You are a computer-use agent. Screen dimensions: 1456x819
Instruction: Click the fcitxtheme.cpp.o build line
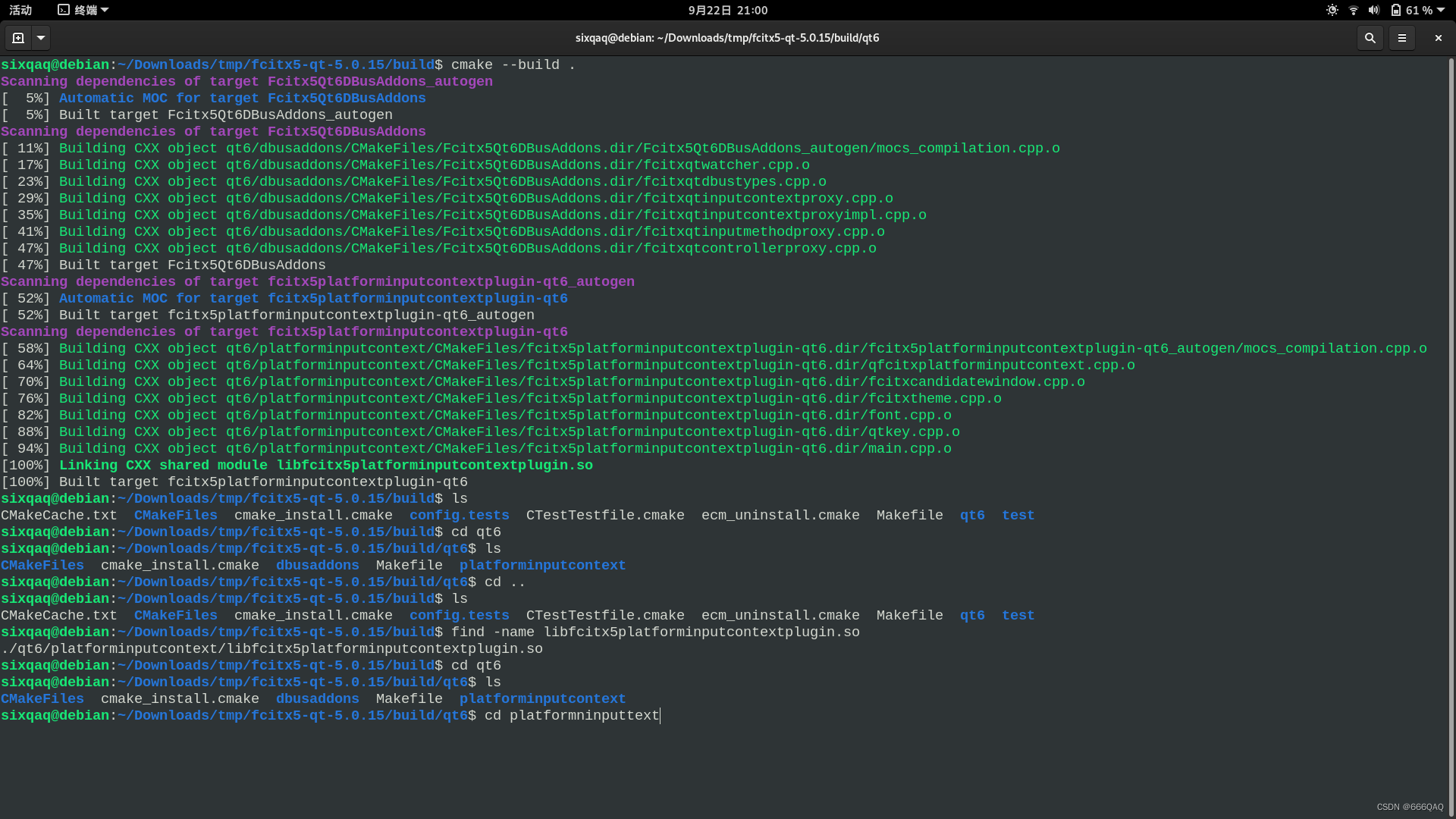click(501, 399)
